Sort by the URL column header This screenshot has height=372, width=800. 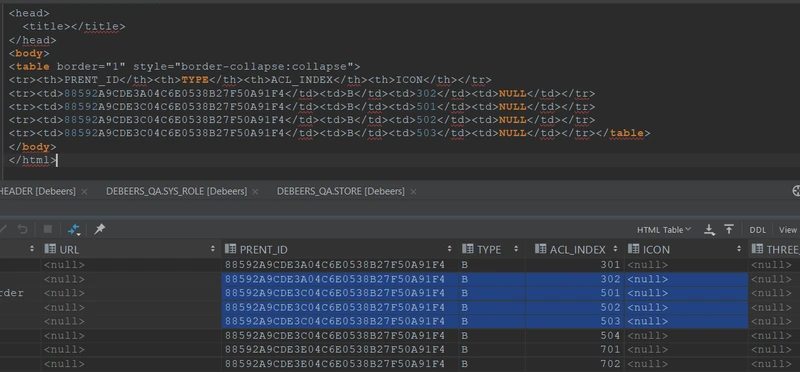(131, 250)
